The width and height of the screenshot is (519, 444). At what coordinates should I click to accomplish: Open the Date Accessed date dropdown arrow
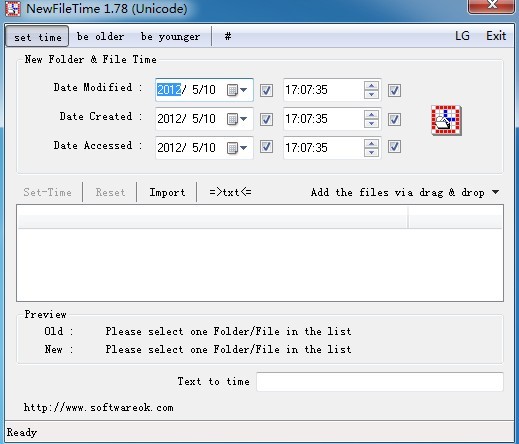244,148
